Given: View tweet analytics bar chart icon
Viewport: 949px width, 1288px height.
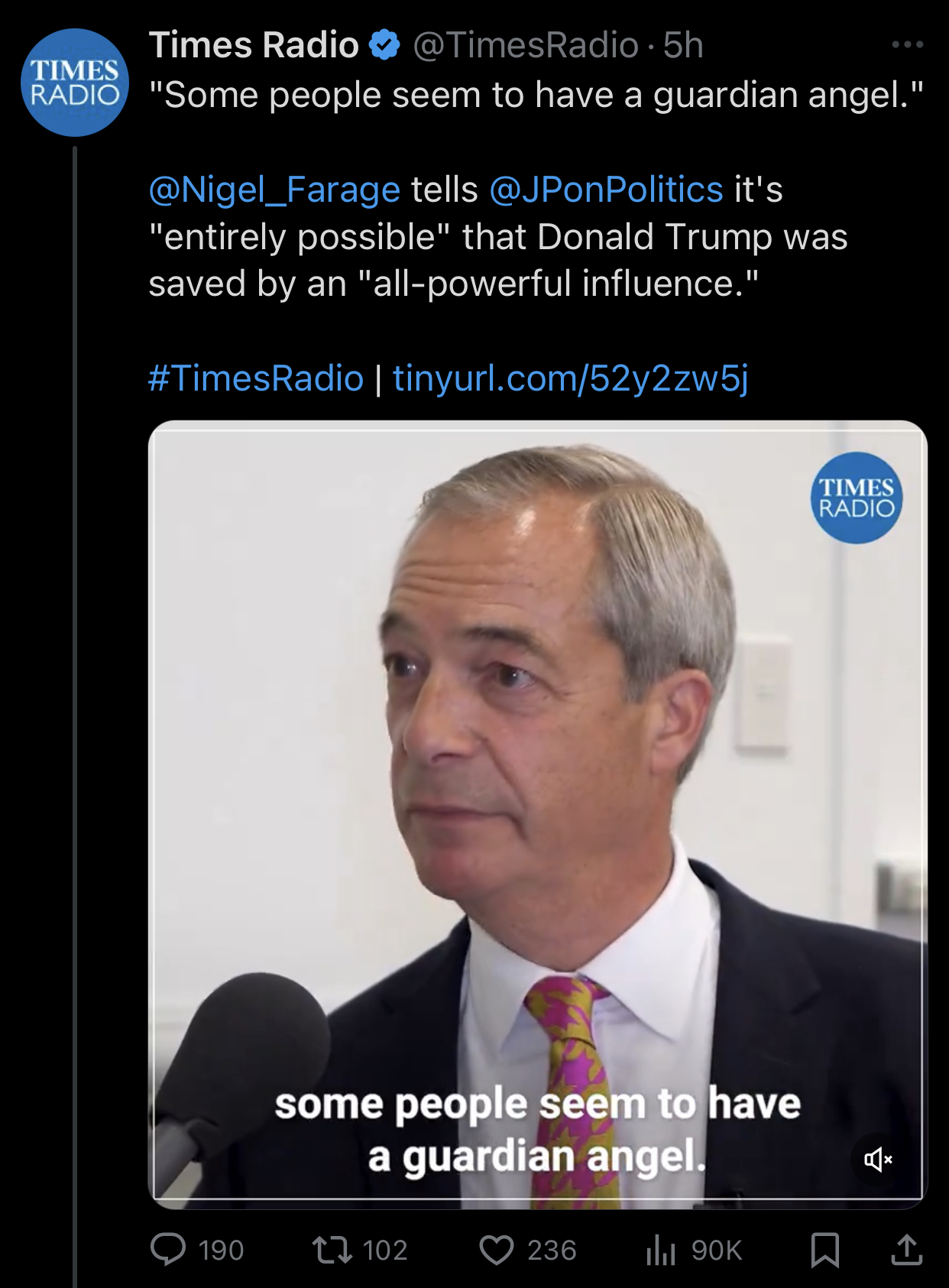Looking at the screenshot, I should tap(661, 1250).
